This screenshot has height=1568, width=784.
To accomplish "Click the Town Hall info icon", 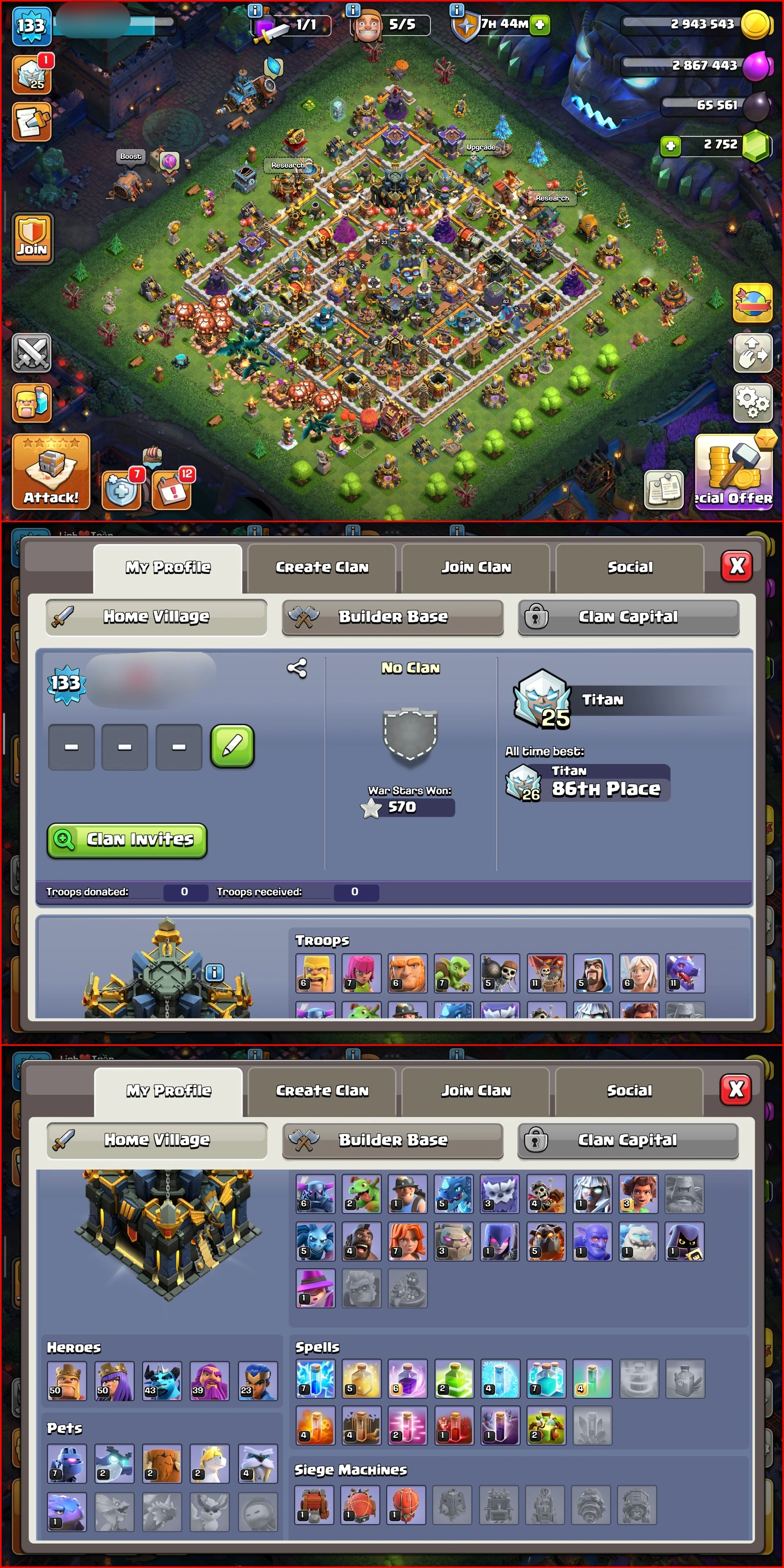I will (214, 972).
